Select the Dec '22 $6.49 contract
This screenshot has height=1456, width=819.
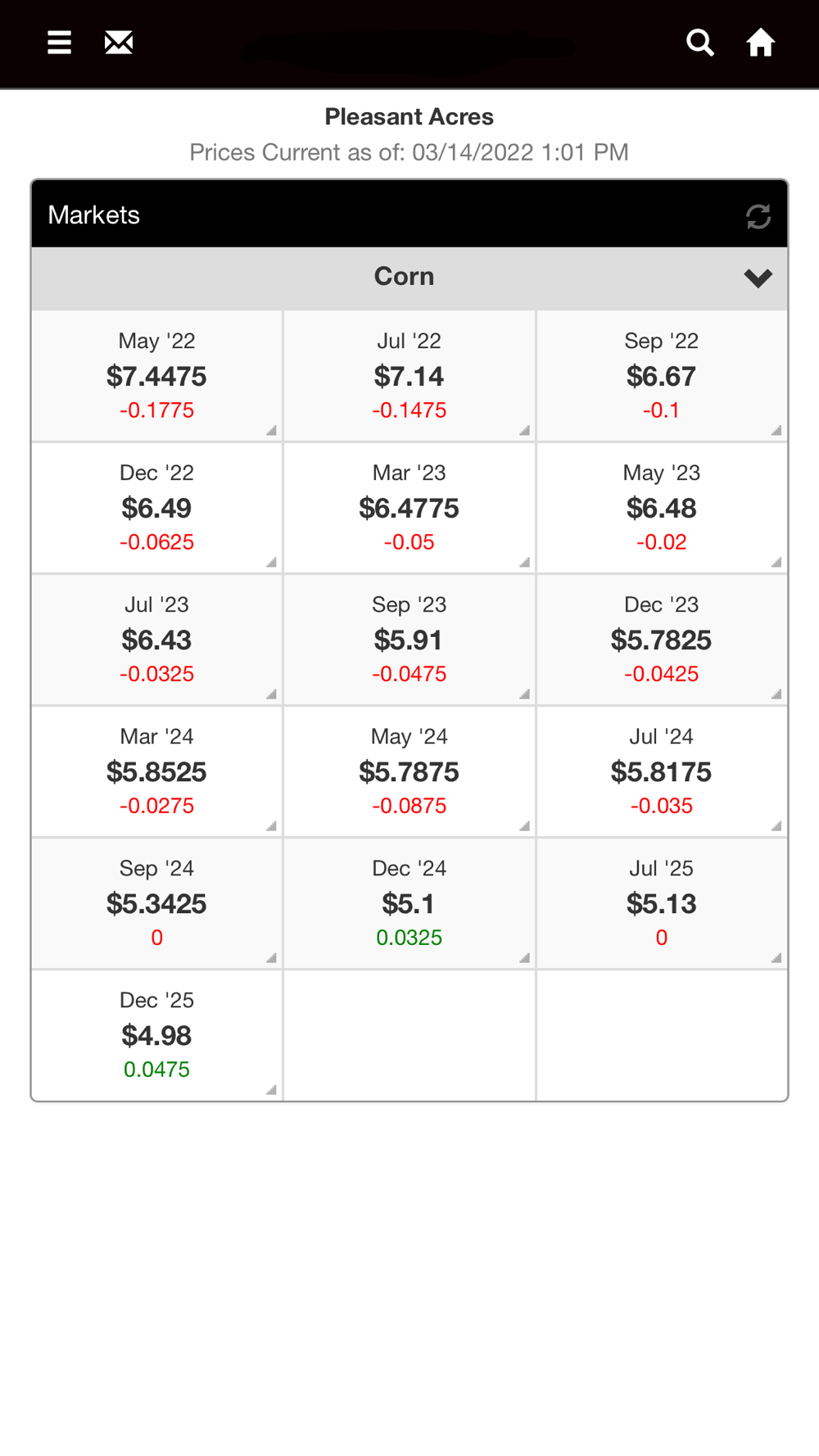pos(157,508)
